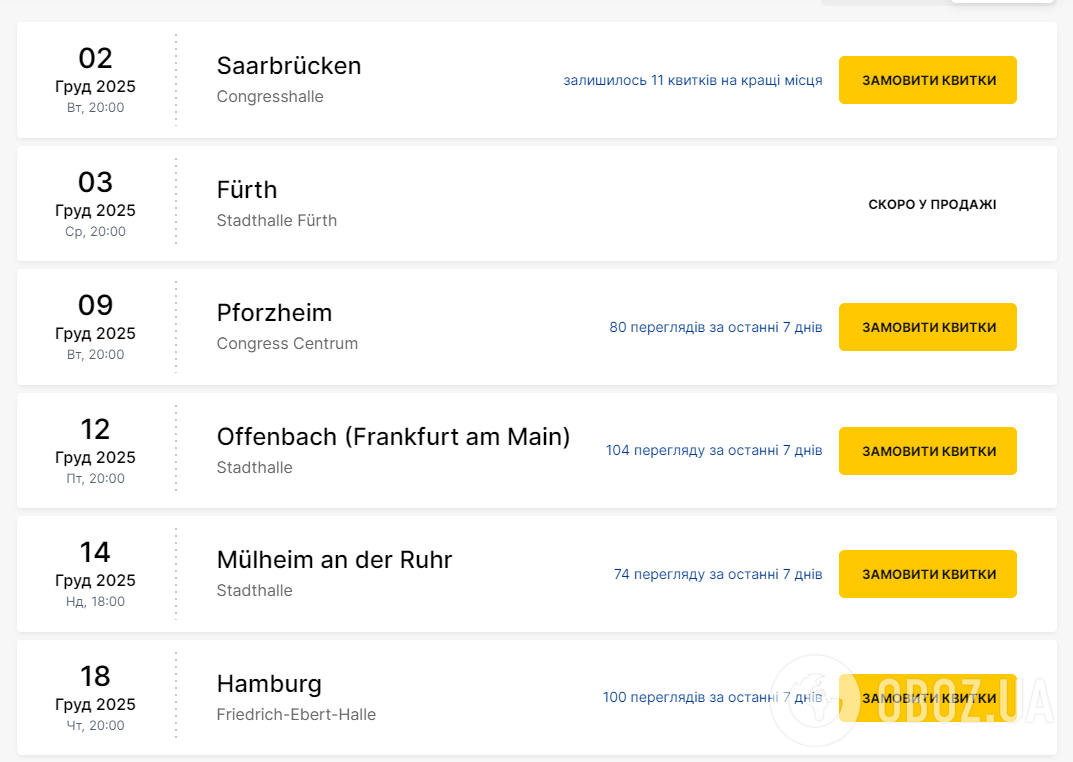Viewport: 1073px width, 762px height.
Task: Select the 02 December 2025 date block
Action: [95, 80]
